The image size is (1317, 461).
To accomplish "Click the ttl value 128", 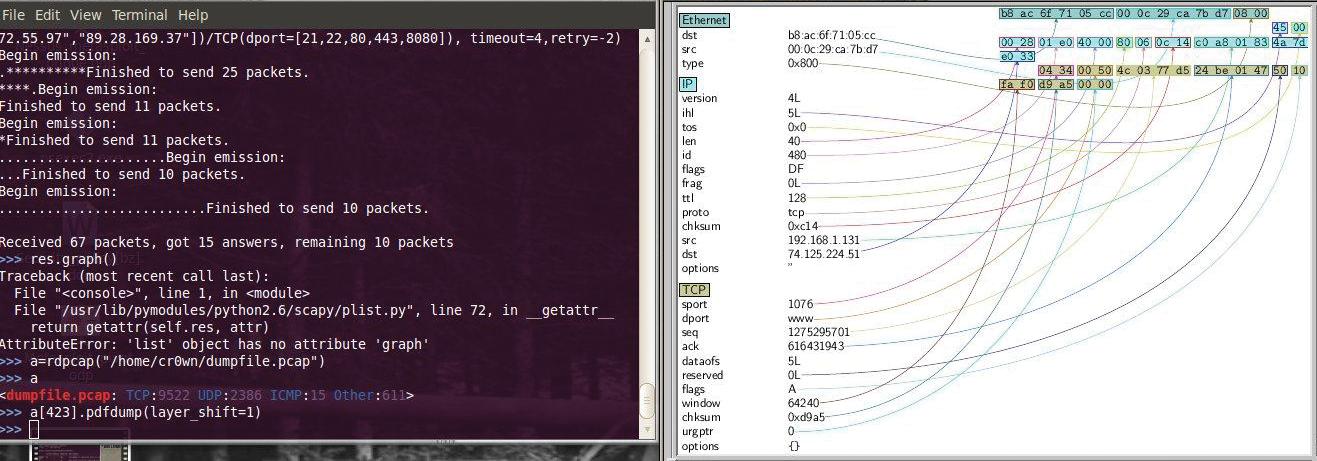I will point(797,198).
